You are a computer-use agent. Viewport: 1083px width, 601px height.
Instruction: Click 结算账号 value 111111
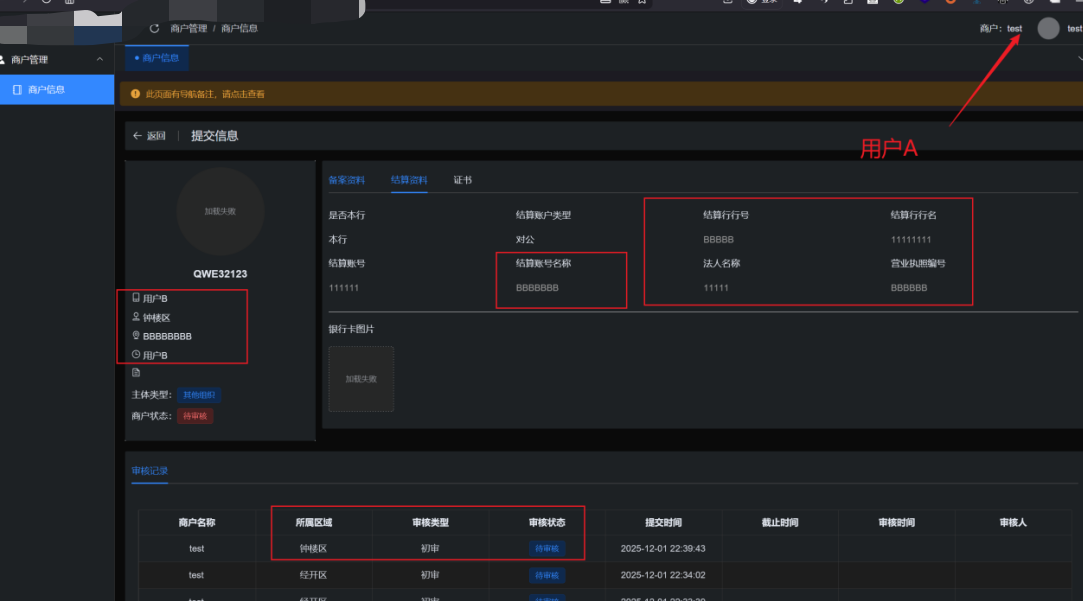click(344, 287)
